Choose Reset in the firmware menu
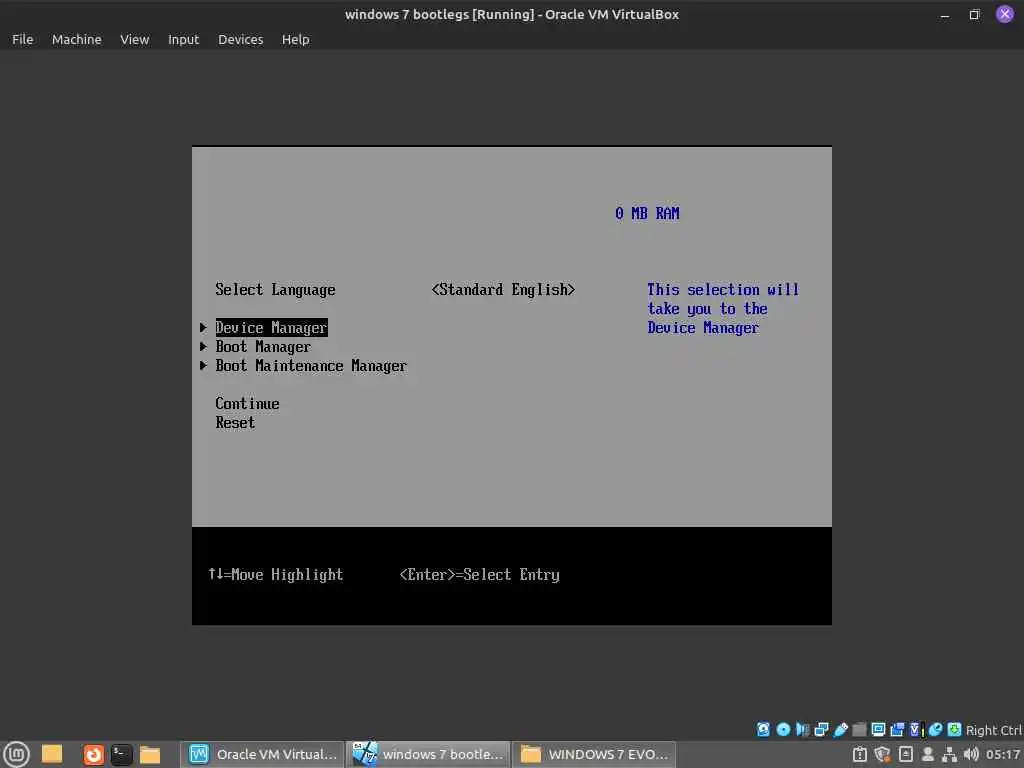The width and height of the screenshot is (1024, 768). coord(235,423)
